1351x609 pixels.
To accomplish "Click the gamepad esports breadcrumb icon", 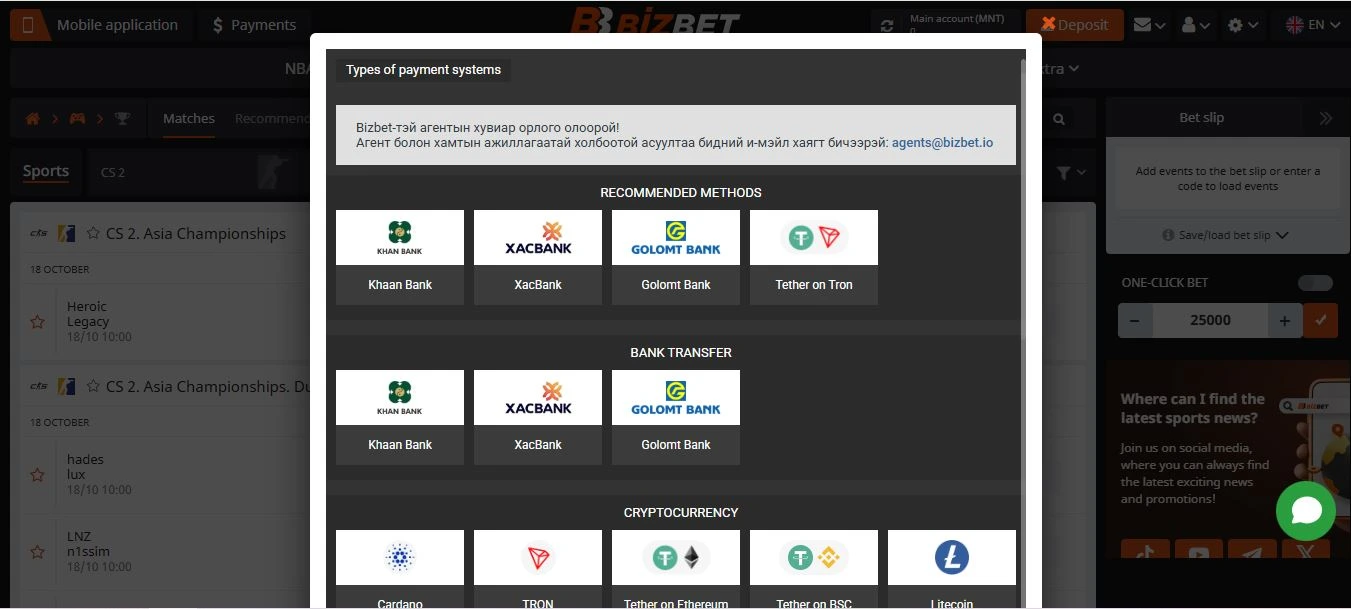I will point(77,119).
